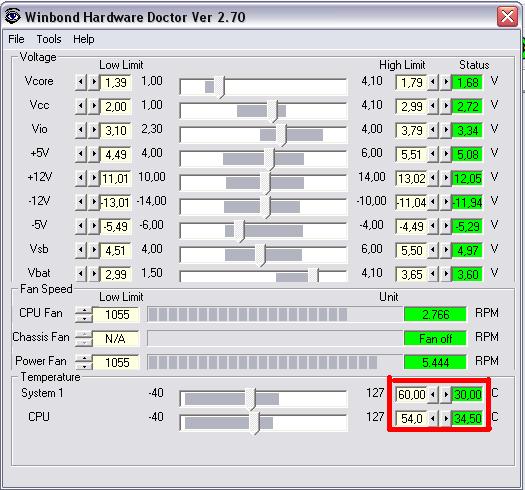Viewport: 525px width, 490px height.
Task: Increase the Vcore low limit with right arrow
Action: [94, 82]
